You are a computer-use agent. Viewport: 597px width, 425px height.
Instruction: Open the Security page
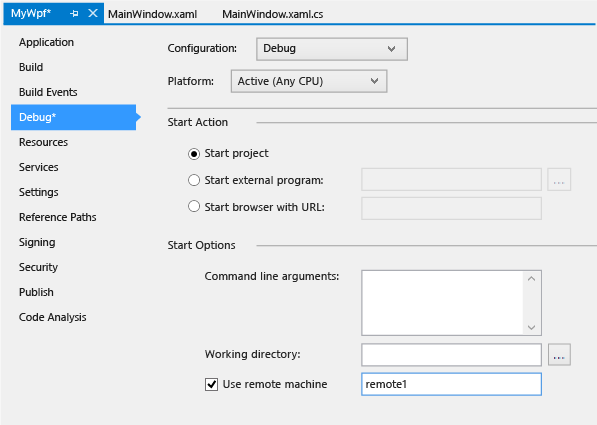[38, 267]
